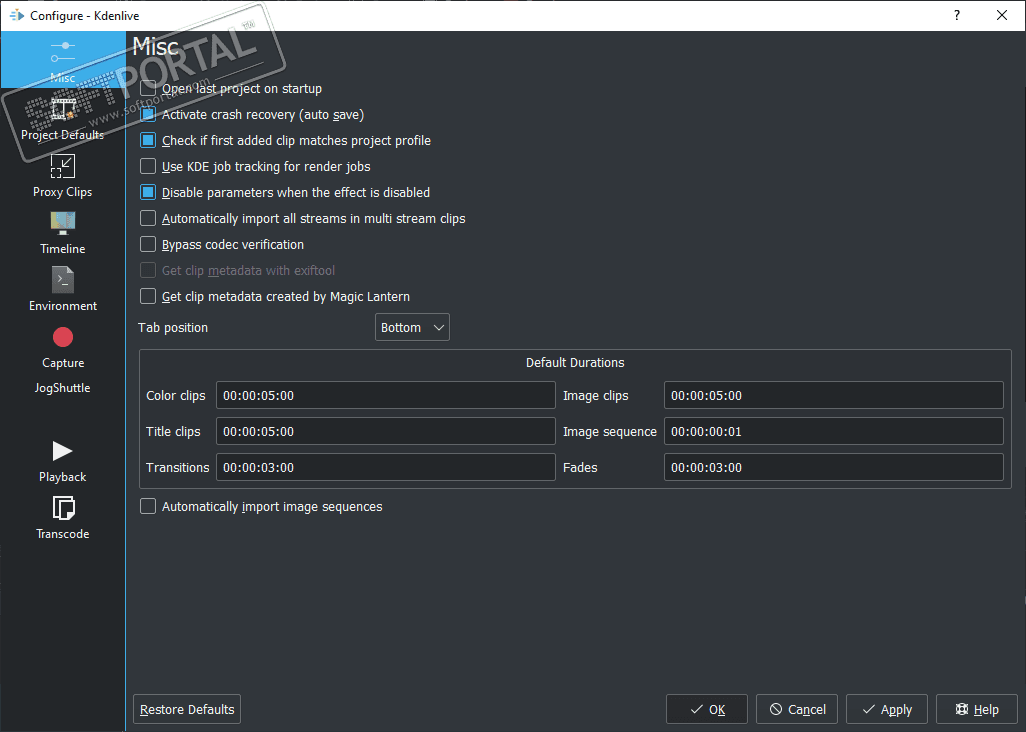This screenshot has width=1026, height=732.
Task: Click the Default Durations group title
Action: coord(575,362)
